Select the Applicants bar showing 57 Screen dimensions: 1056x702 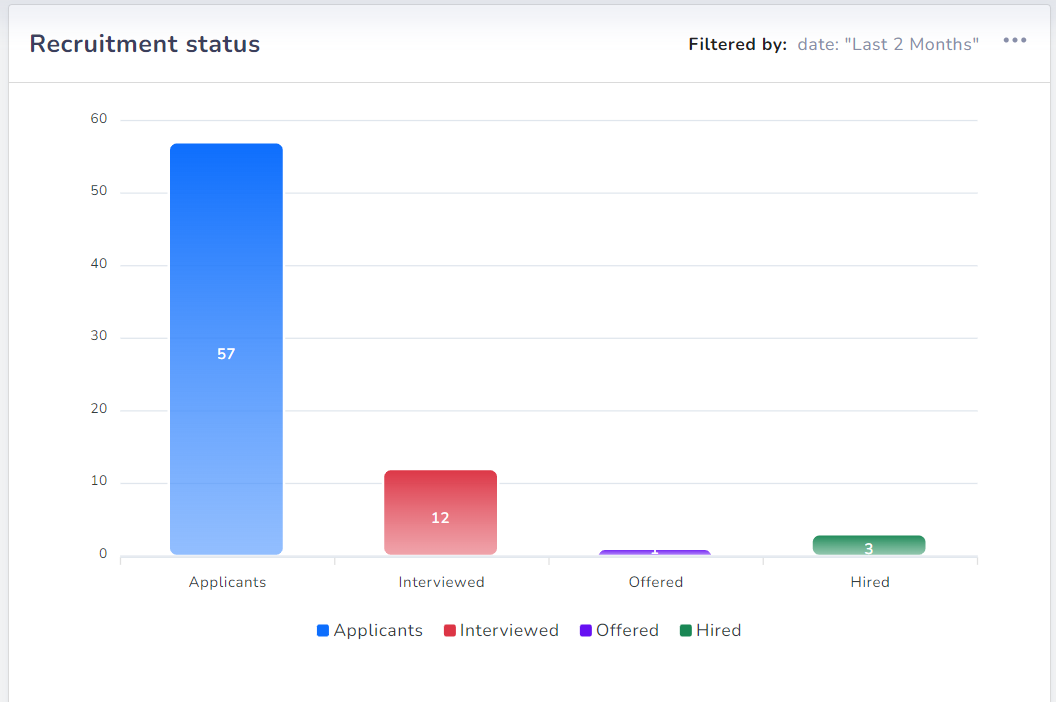coord(226,350)
